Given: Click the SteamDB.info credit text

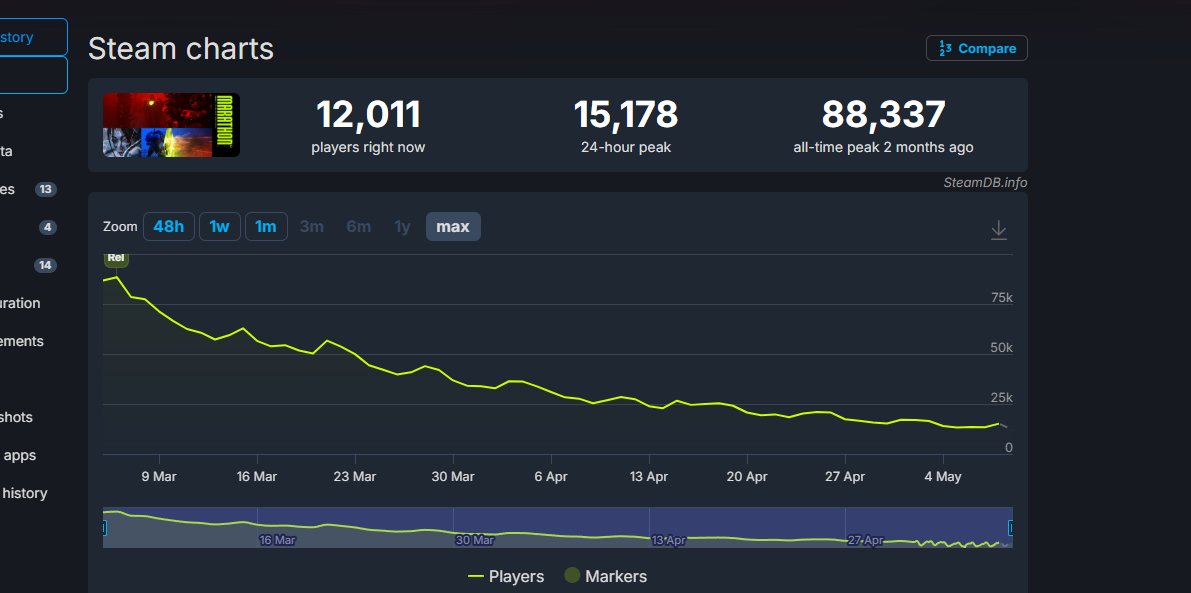Looking at the screenshot, I should click(985, 182).
